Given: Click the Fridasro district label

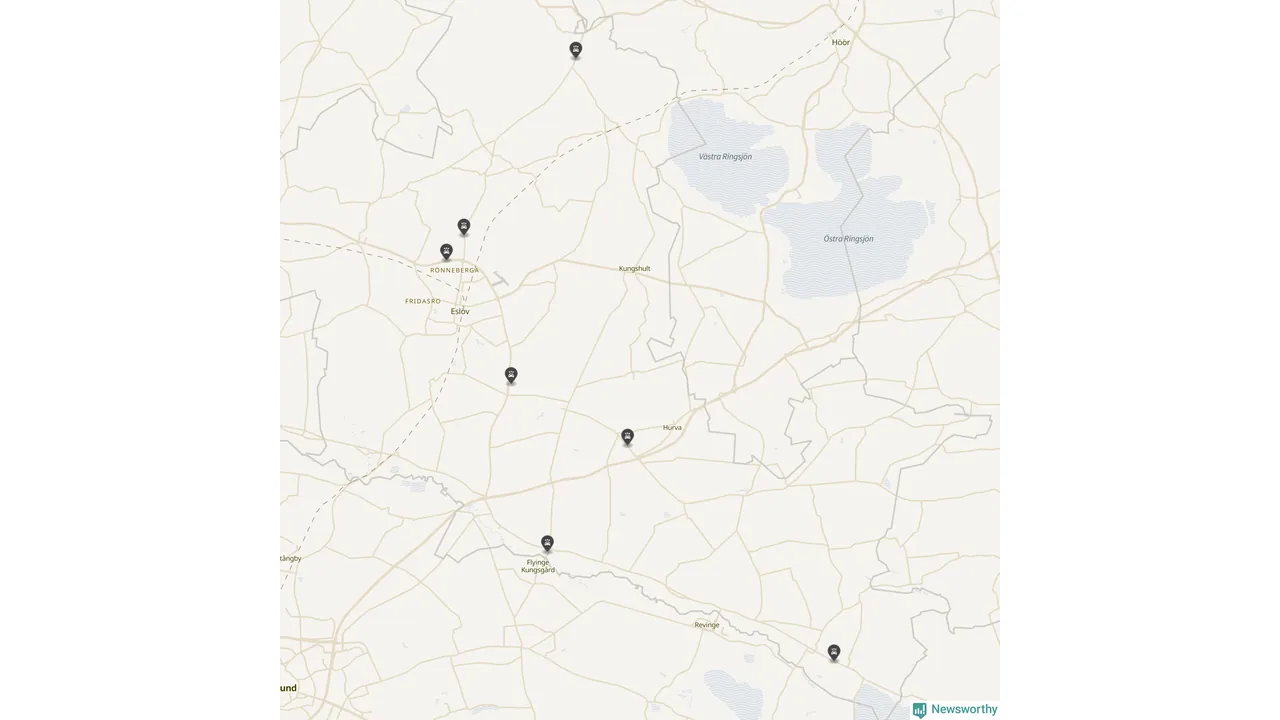Looking at the screenshot, I should coord(423,300).
